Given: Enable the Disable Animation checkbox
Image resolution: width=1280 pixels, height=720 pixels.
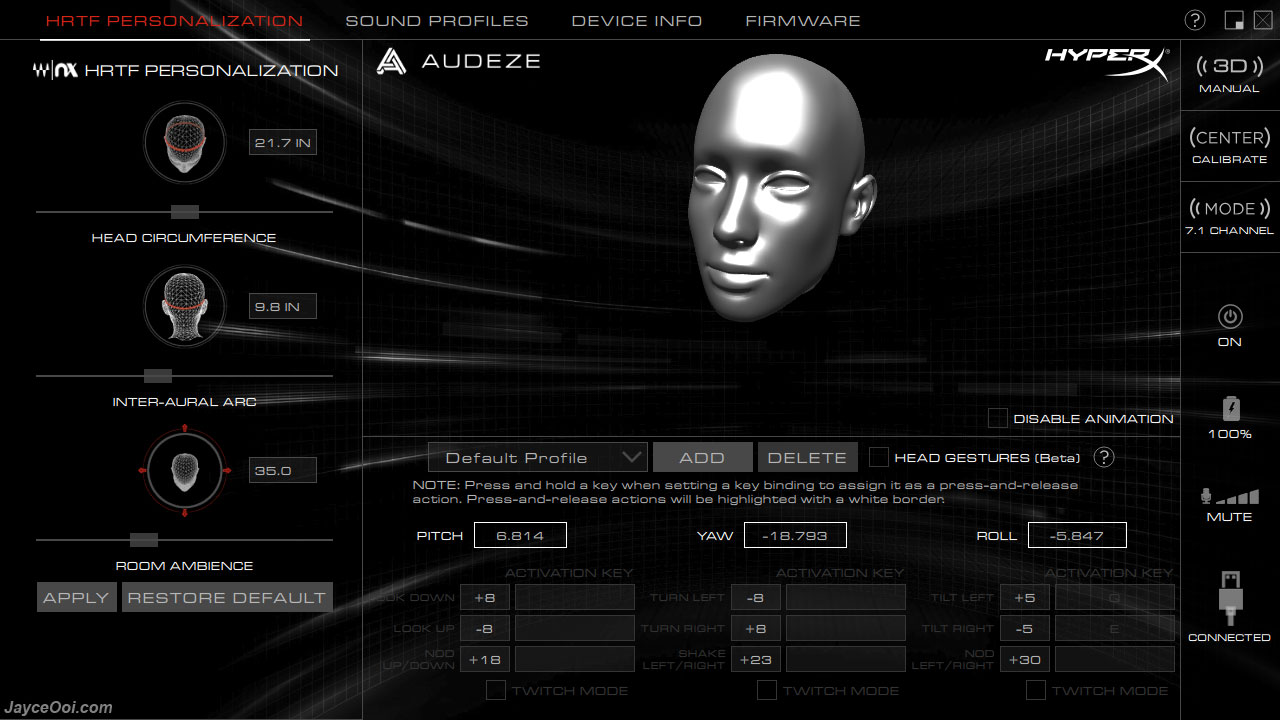Looking at the screenshot, I should pos(998,418).
